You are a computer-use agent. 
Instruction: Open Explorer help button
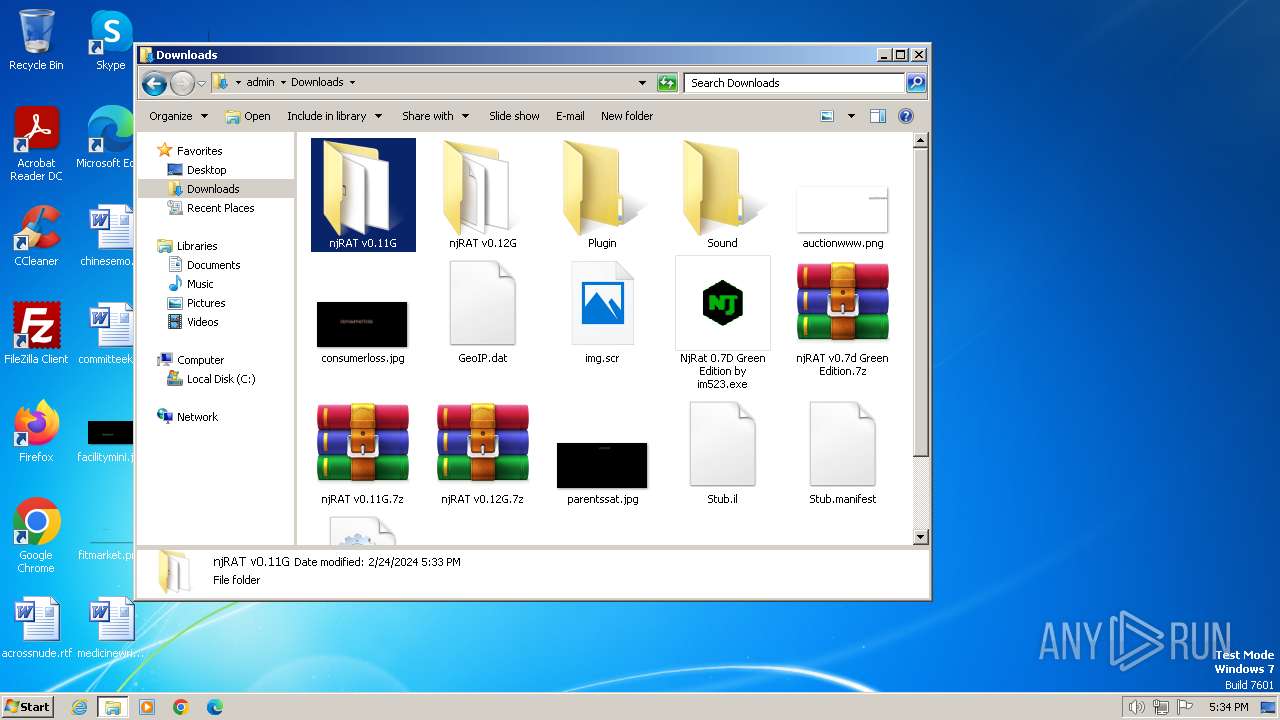906,116
